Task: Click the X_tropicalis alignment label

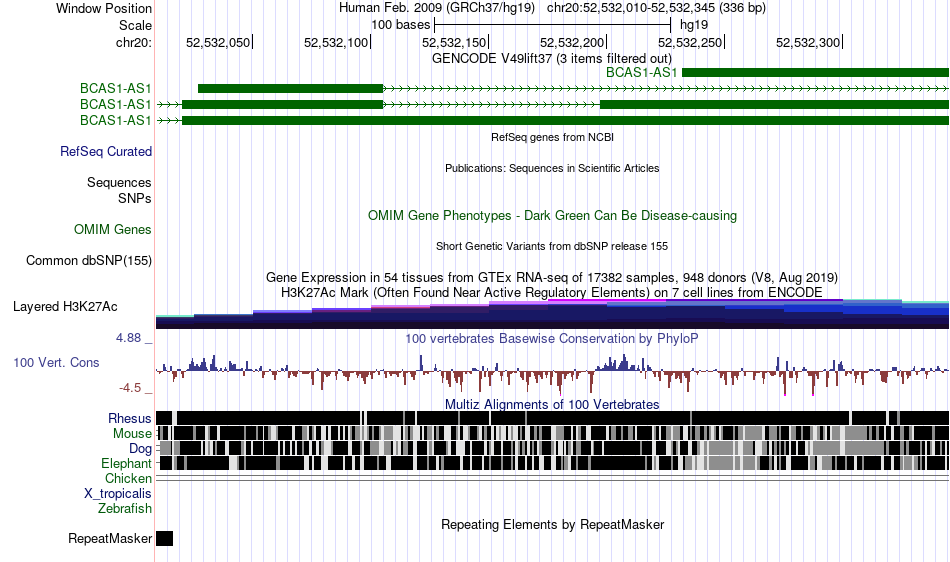Action: pyautogui.click(x=118, y=494)
